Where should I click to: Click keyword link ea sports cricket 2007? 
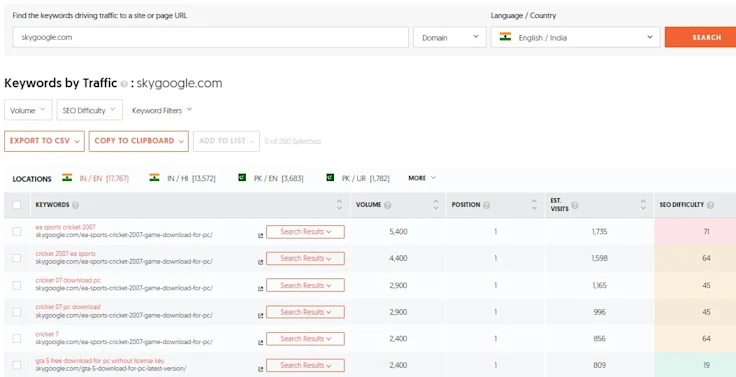[66, 227]
